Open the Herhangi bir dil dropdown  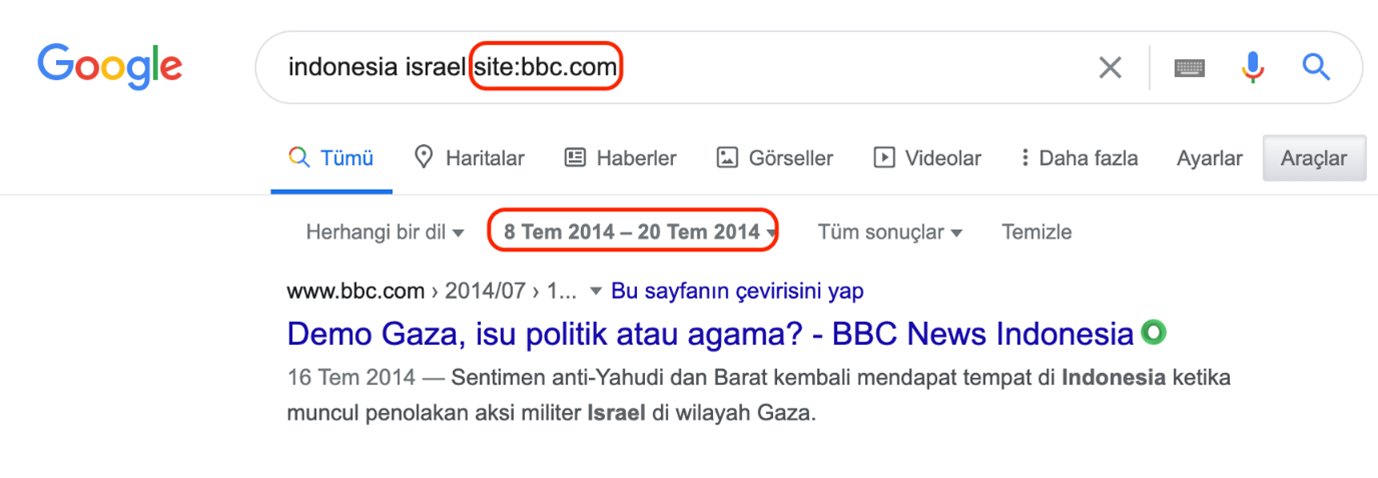385,232
